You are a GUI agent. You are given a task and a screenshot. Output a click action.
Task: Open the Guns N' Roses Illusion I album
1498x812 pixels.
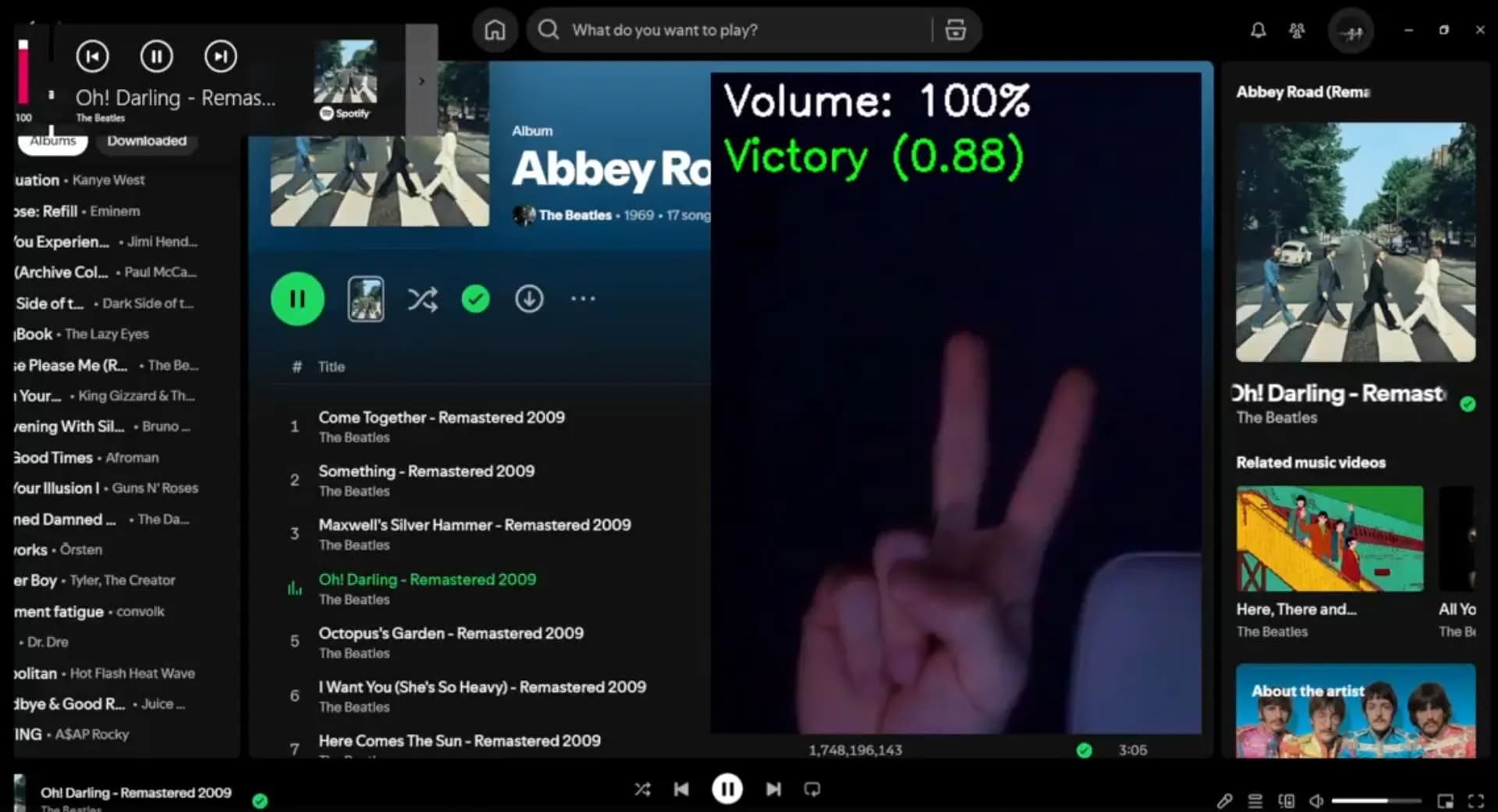coord(105,488)
